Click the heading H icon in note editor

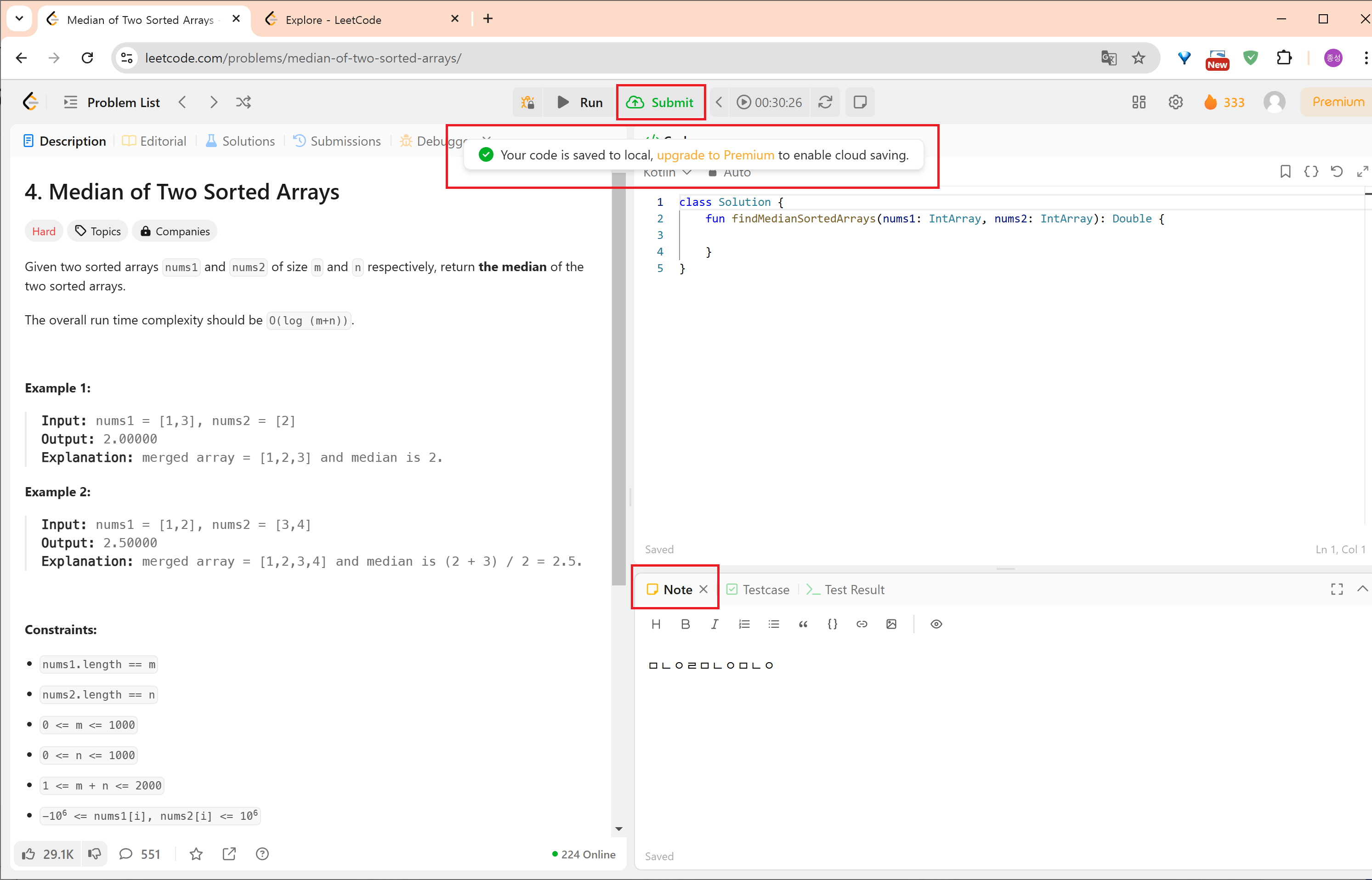pos(656,624)
